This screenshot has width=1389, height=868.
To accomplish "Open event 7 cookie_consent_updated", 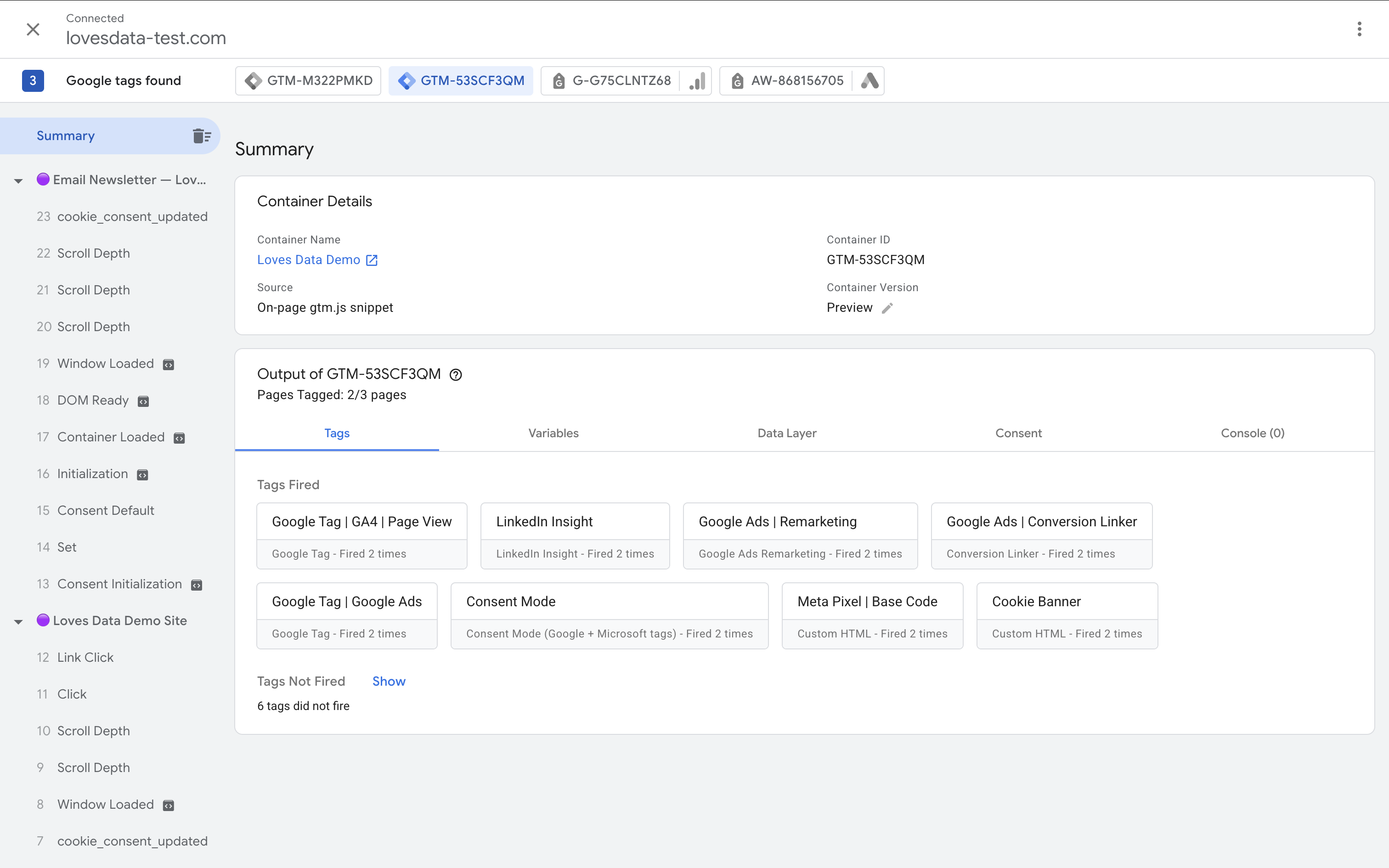I will 122,841.
